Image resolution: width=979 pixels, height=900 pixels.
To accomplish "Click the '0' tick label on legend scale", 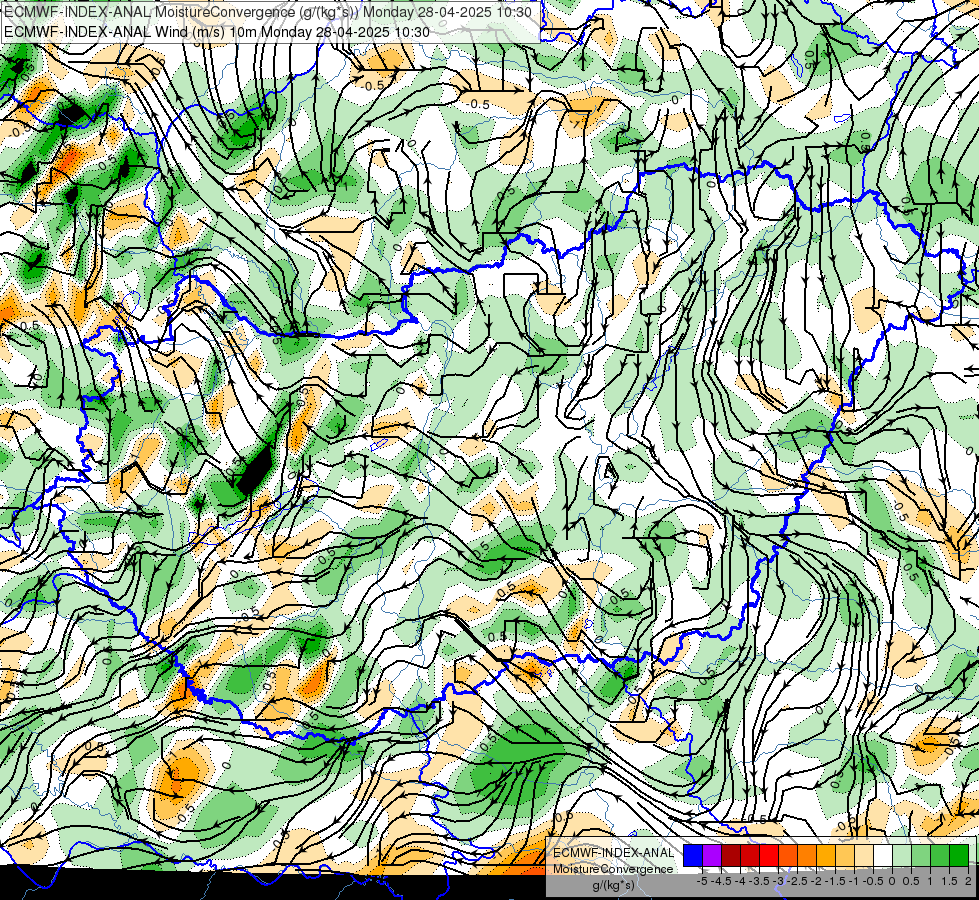I will 892,881.
